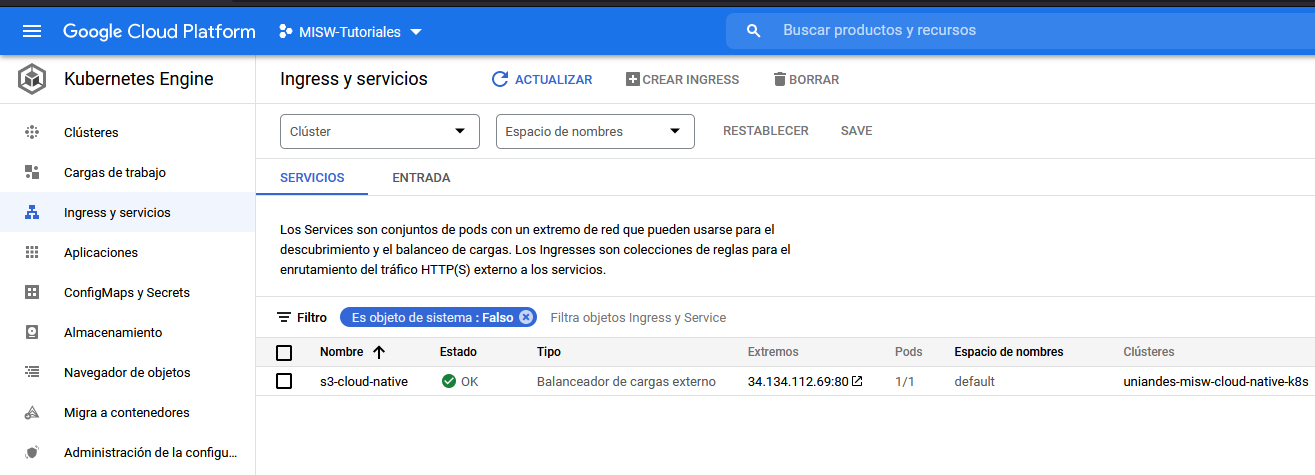Click the Navegador de objetos list icon
The image size is (1315, 475).
(x=32, y=372)
